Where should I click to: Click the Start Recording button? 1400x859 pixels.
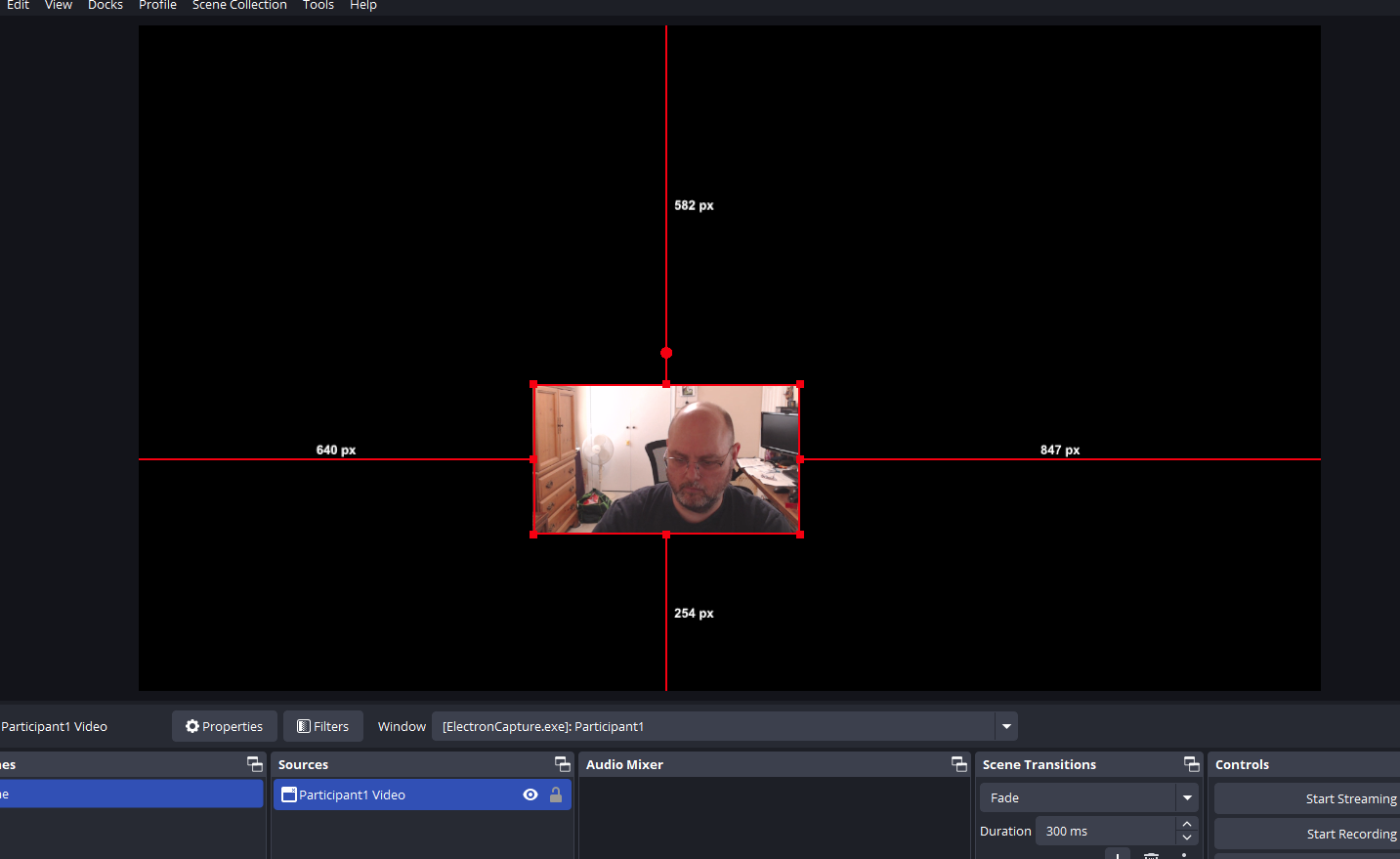tap(1307, 834)
